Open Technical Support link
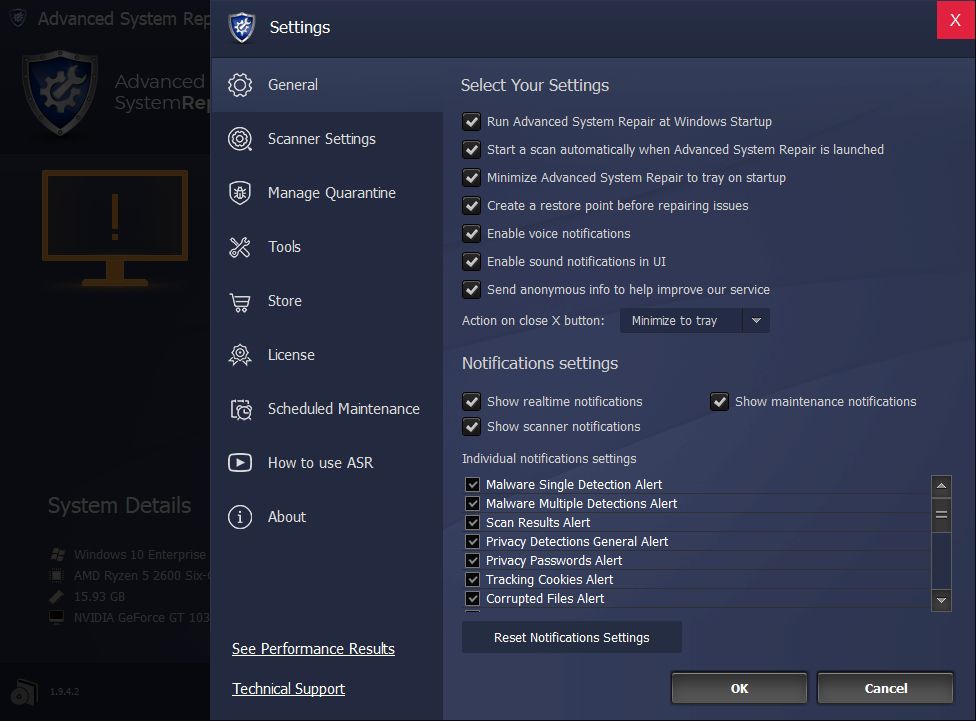 (288, 689)
